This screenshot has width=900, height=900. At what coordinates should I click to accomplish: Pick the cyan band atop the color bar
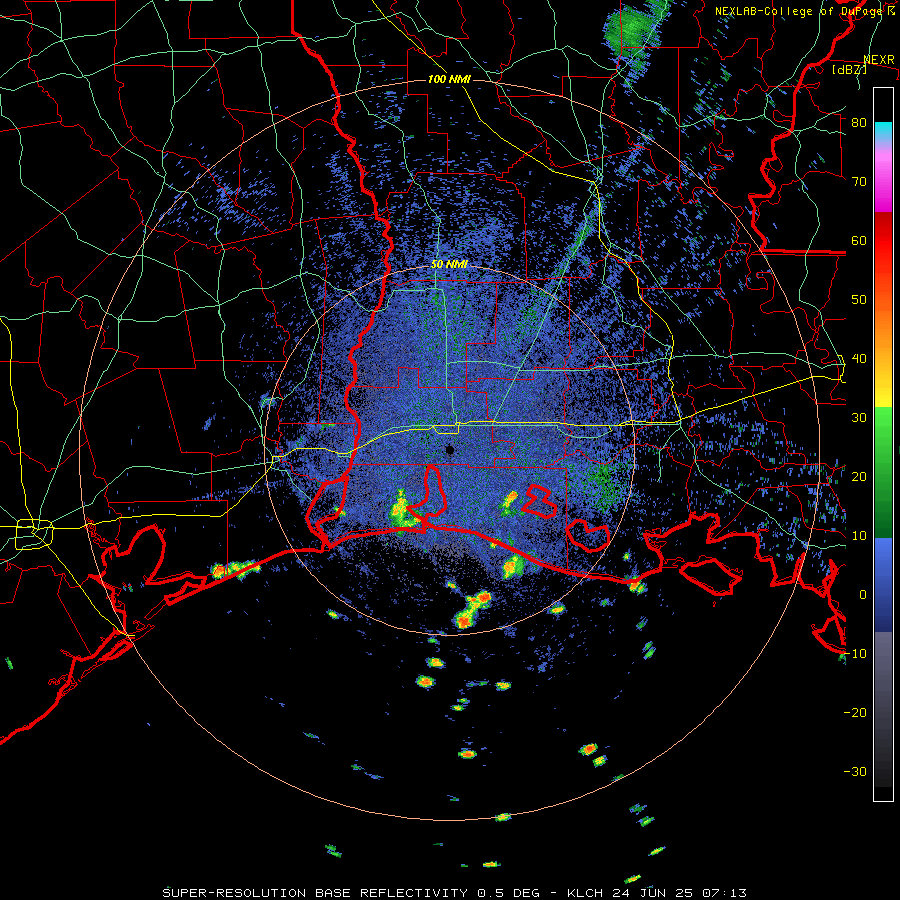click(x=883, y=131)
